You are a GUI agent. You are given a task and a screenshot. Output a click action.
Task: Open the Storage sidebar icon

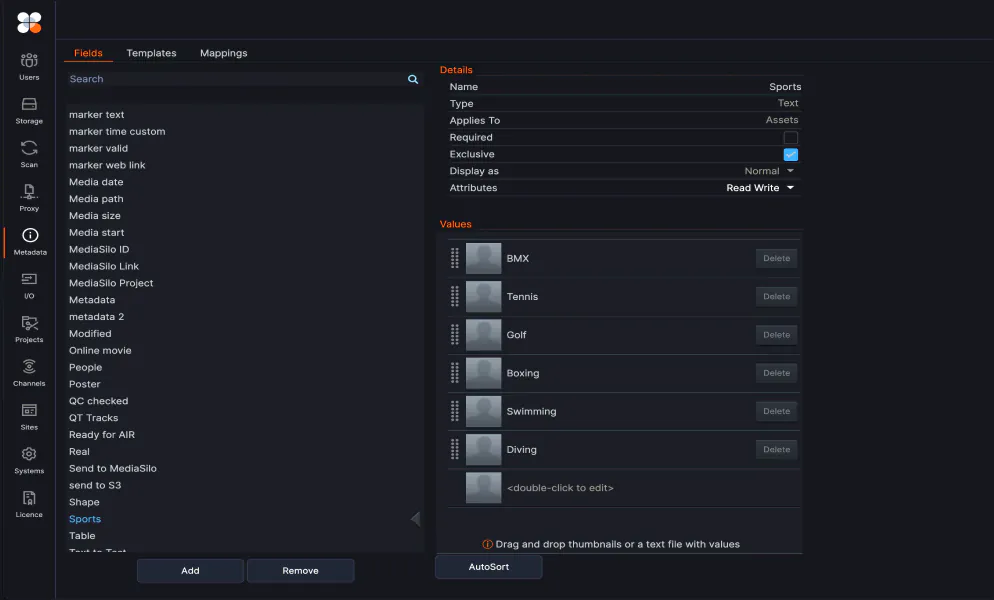click(x=29, y=110)
